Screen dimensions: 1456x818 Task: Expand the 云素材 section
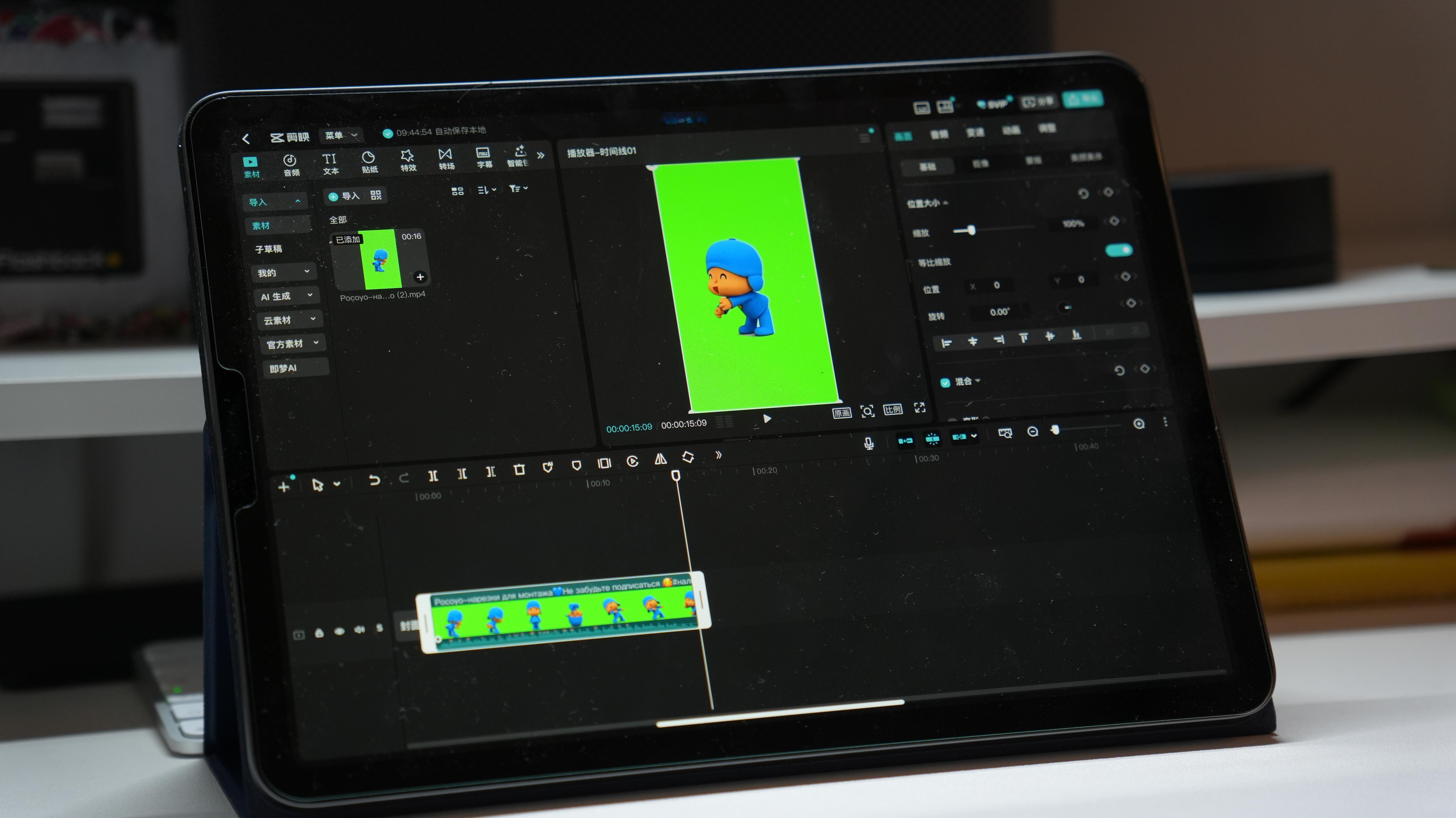[290, 320]
